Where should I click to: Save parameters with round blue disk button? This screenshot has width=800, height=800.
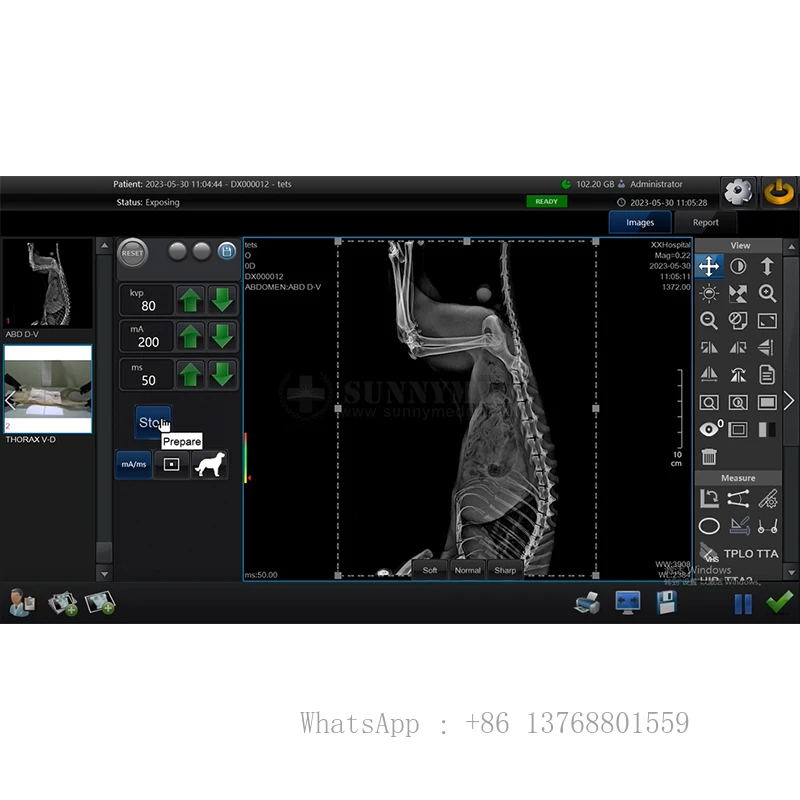coord(227,251)
